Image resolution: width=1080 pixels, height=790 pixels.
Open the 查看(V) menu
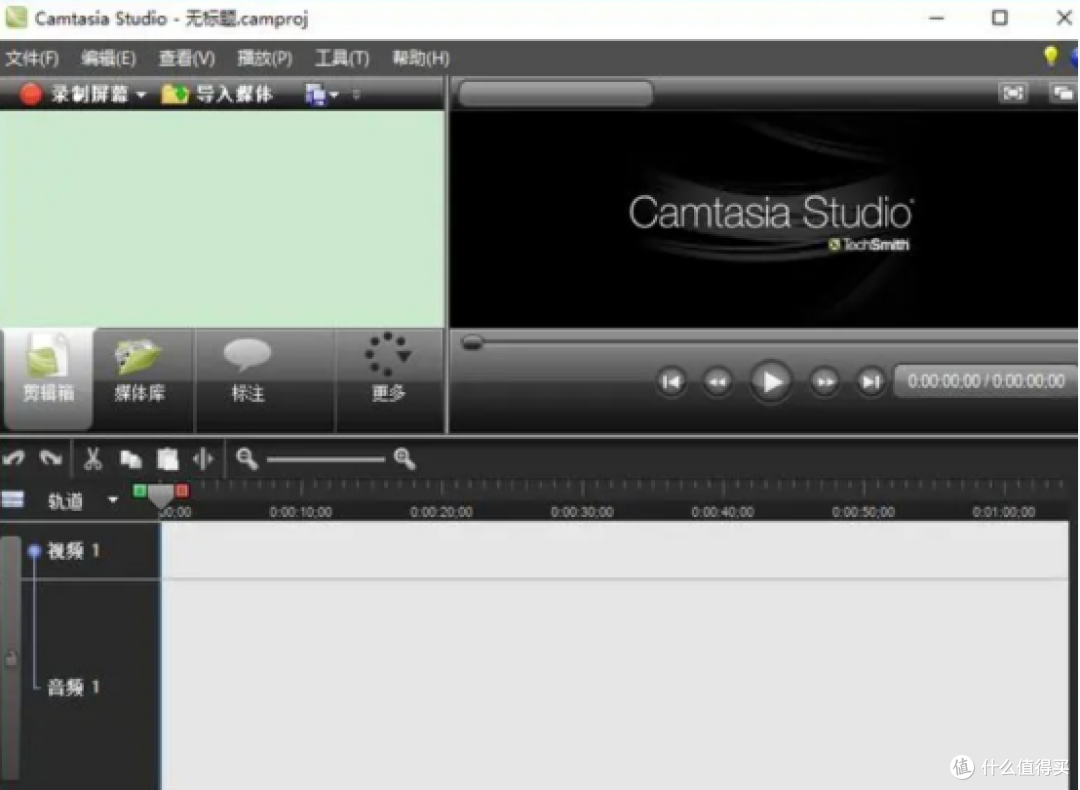[187, 59]
